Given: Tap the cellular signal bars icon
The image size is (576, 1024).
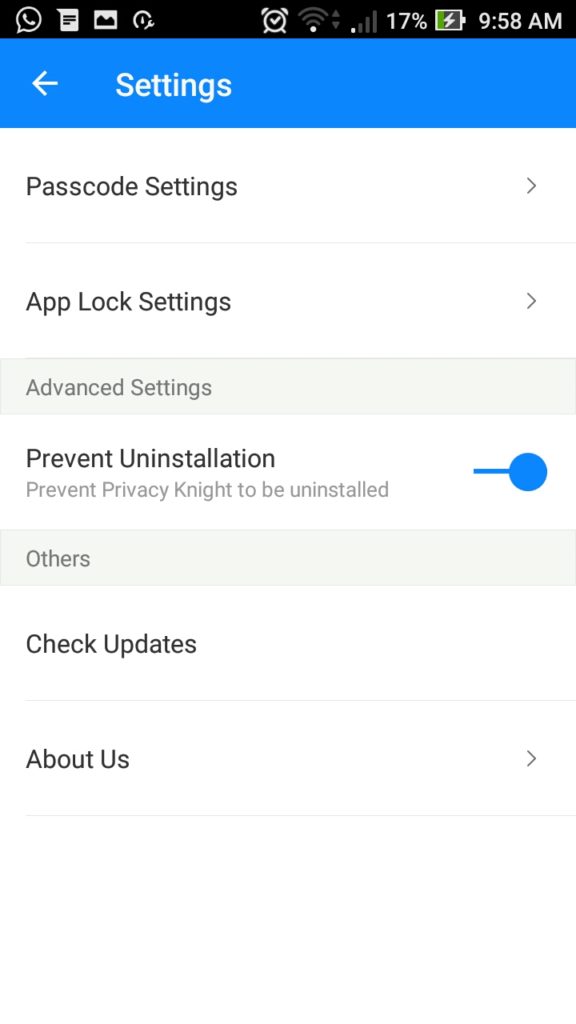Looking at the screenshot, I should point(364,22).
